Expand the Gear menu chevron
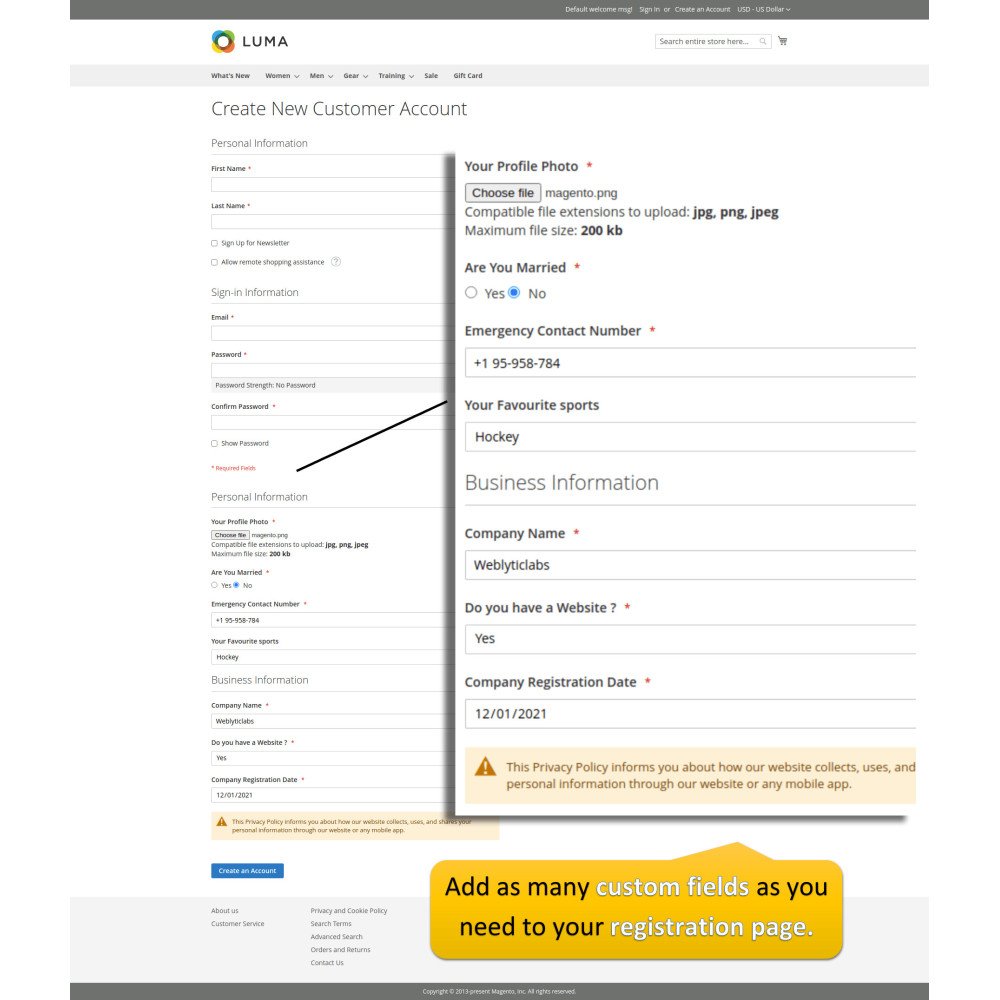The width and height of the screenshot is (1000, 1000). [x=365, y=77]
